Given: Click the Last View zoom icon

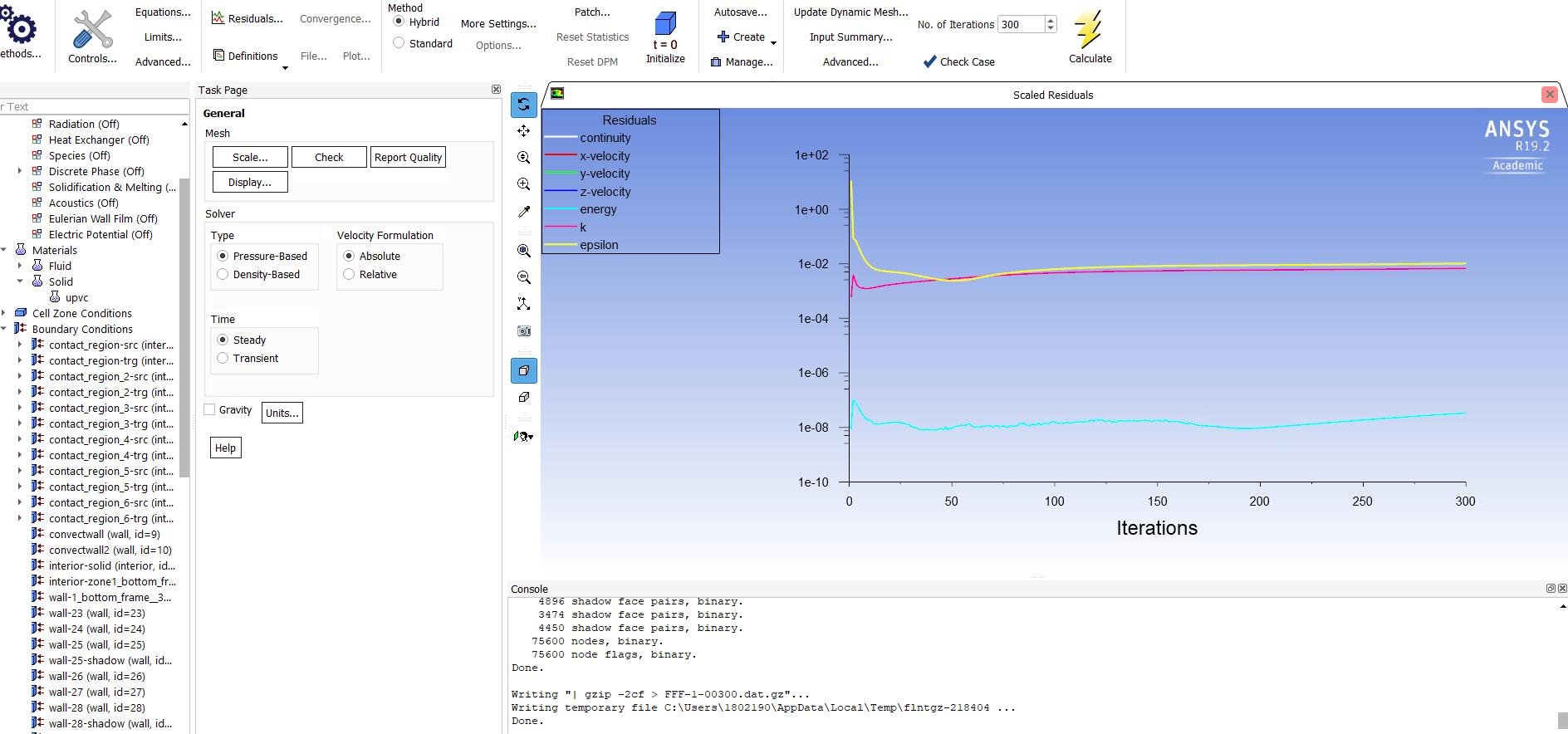Looking at the screenshot, I should click(523, 277).
